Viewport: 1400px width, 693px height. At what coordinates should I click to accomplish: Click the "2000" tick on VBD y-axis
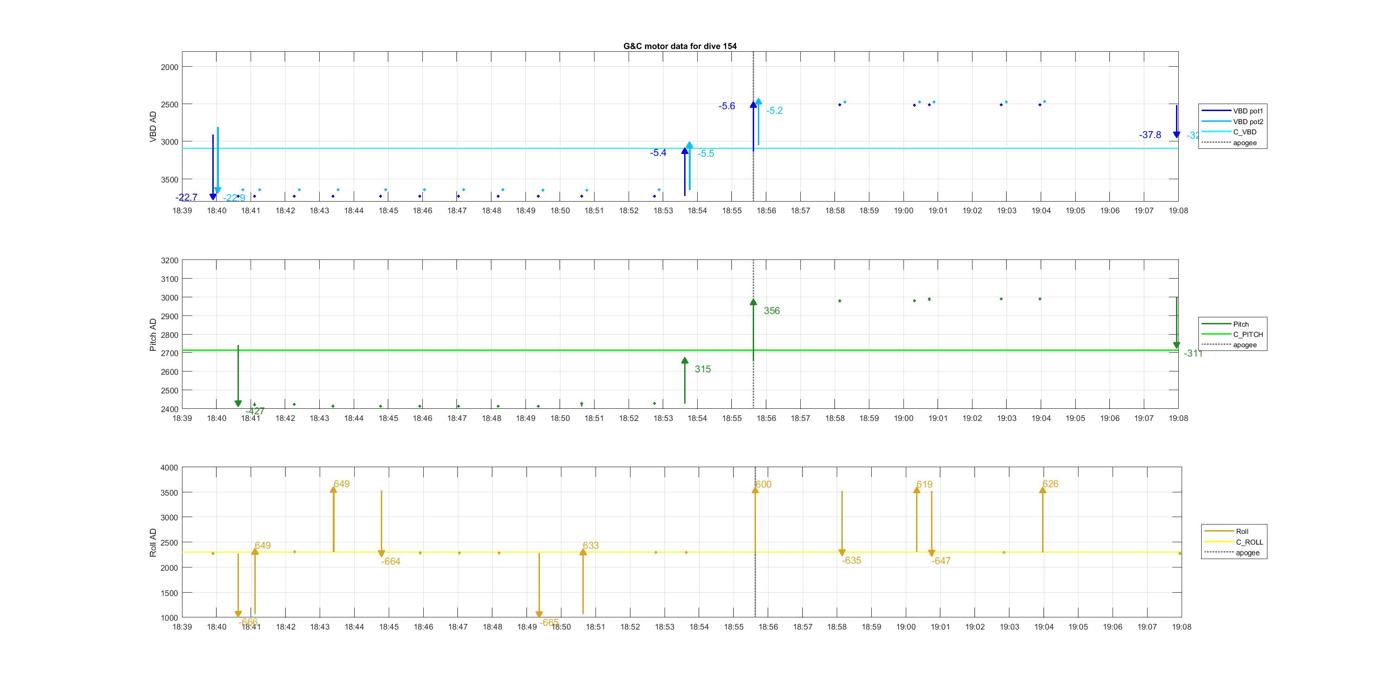170,67
